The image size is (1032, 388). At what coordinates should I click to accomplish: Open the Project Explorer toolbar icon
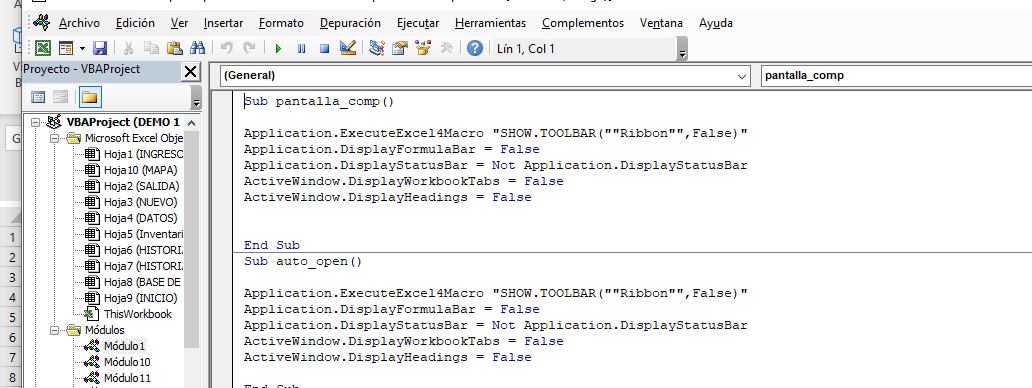[x=376, y=48]
